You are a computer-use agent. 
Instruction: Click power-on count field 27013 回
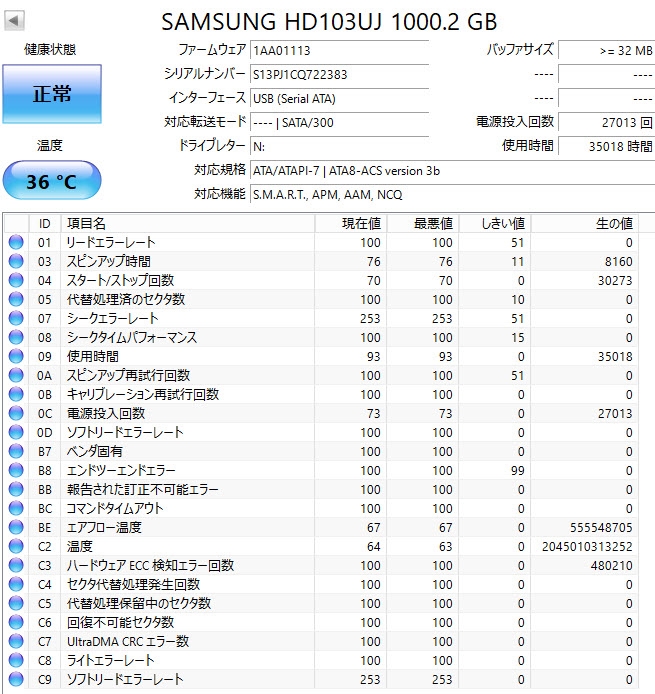(606, 122)
